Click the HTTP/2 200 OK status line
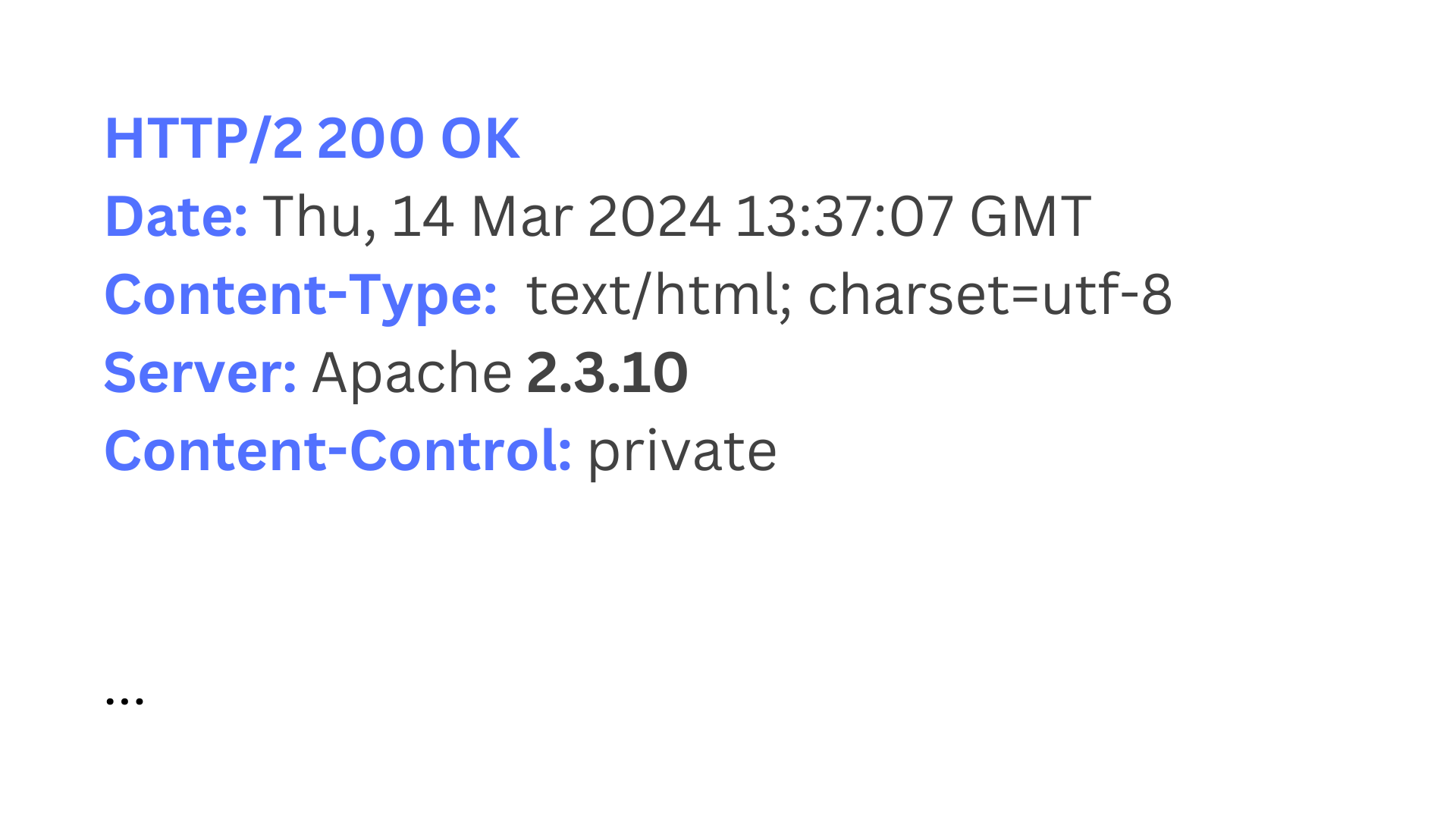This screenshot has width=1456, height=819. pos(312,139)
